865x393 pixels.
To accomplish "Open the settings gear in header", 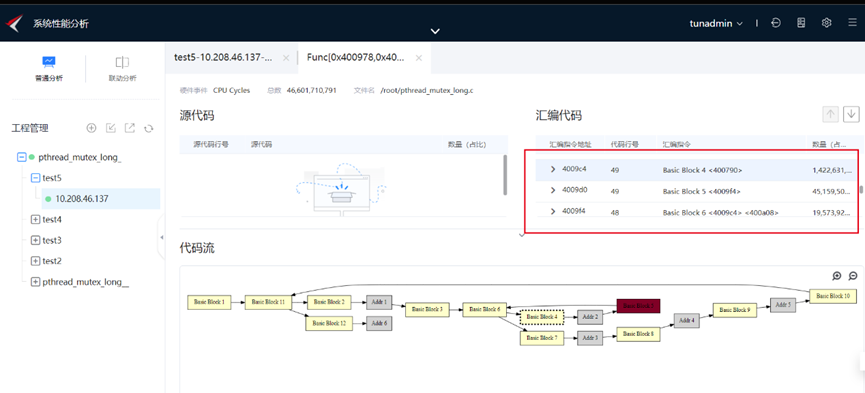I will coord(826,23).
